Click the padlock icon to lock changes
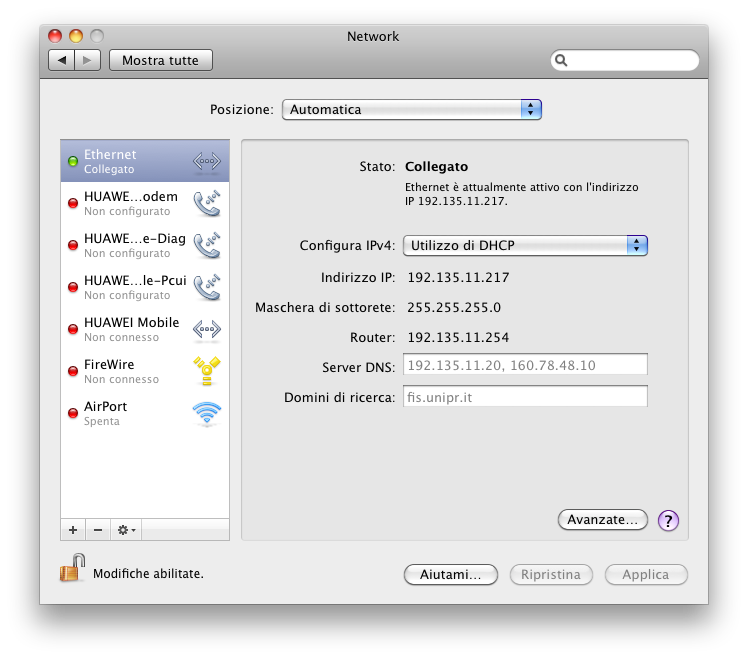 click(73, 568)
